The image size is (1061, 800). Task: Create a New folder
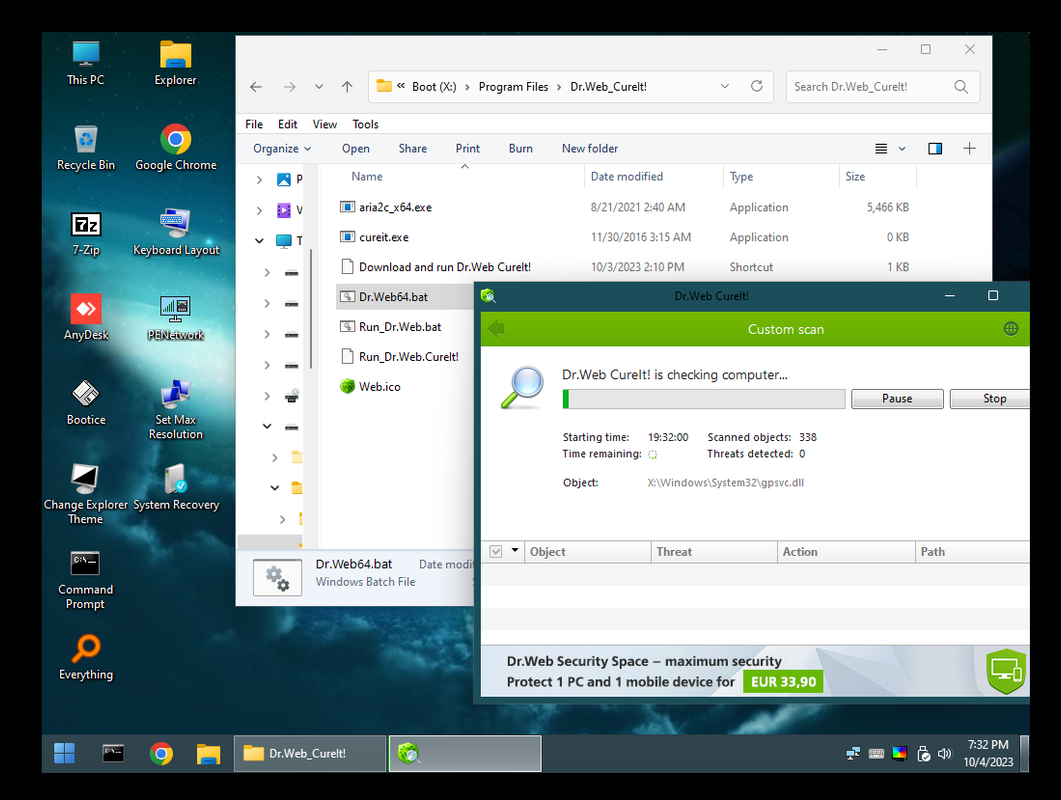click(x=589, y=148)
